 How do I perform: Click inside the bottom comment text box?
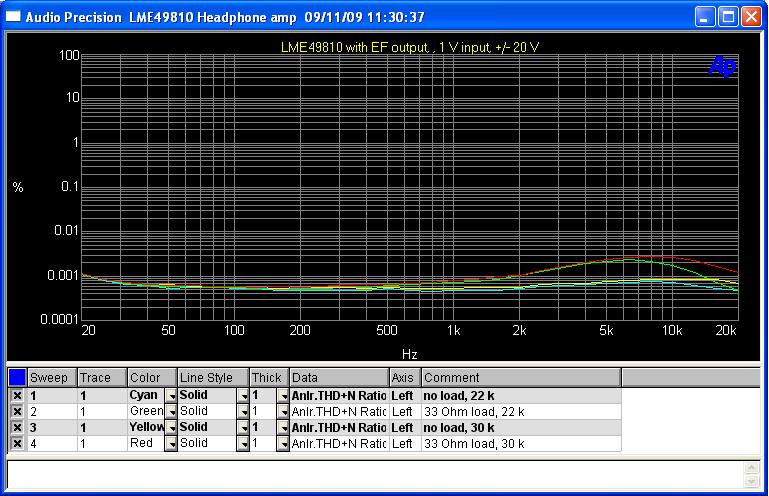click(x=376, y=474)
